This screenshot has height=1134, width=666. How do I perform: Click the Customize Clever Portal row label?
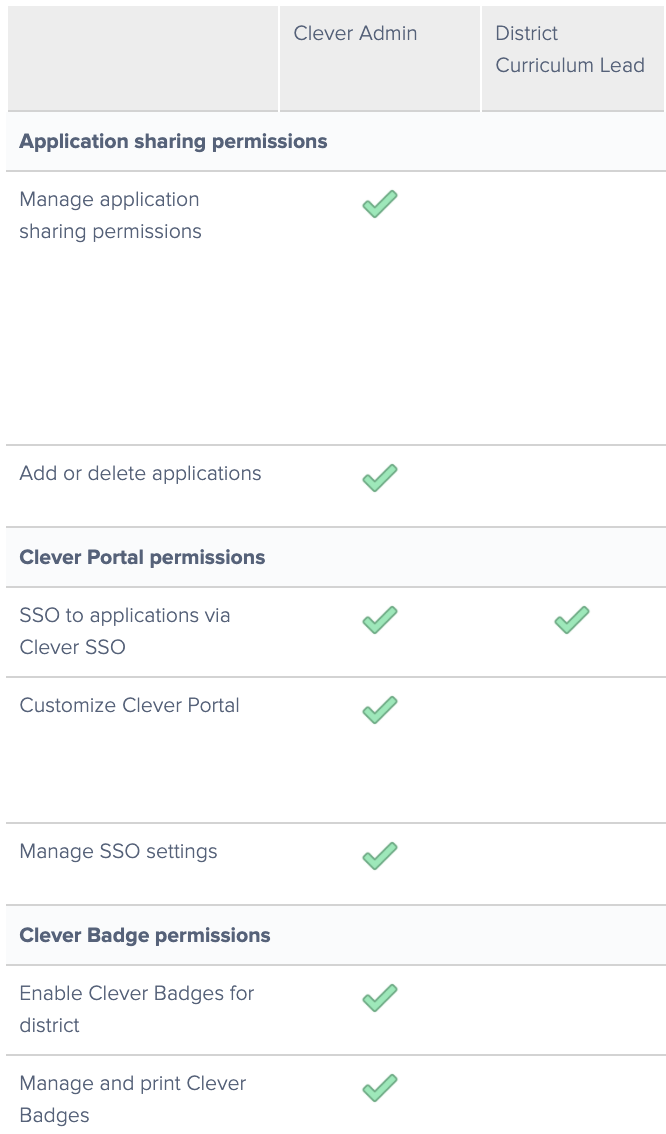129,705
